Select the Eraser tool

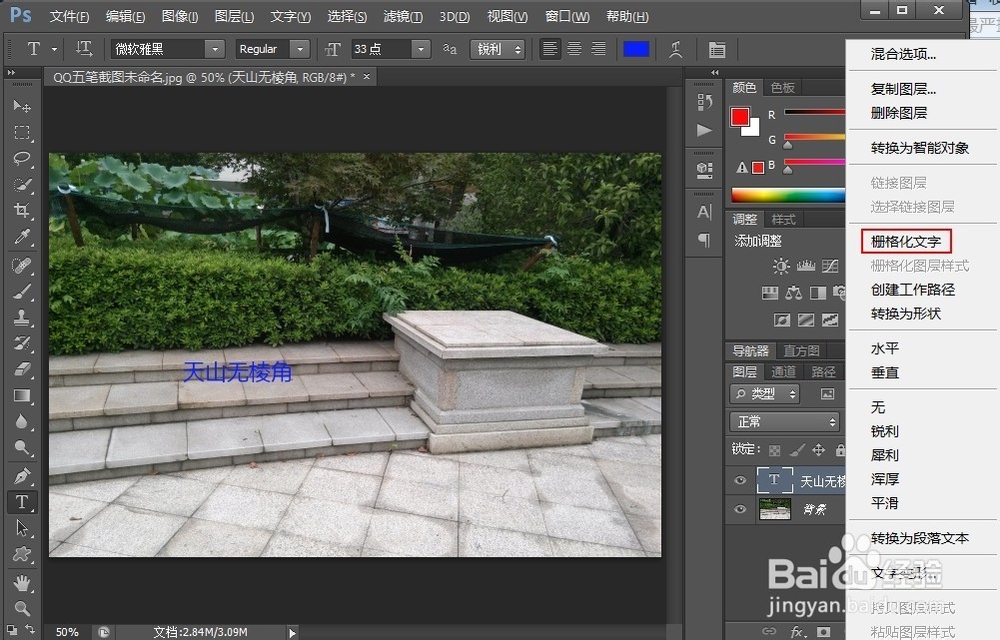(22, 369)
